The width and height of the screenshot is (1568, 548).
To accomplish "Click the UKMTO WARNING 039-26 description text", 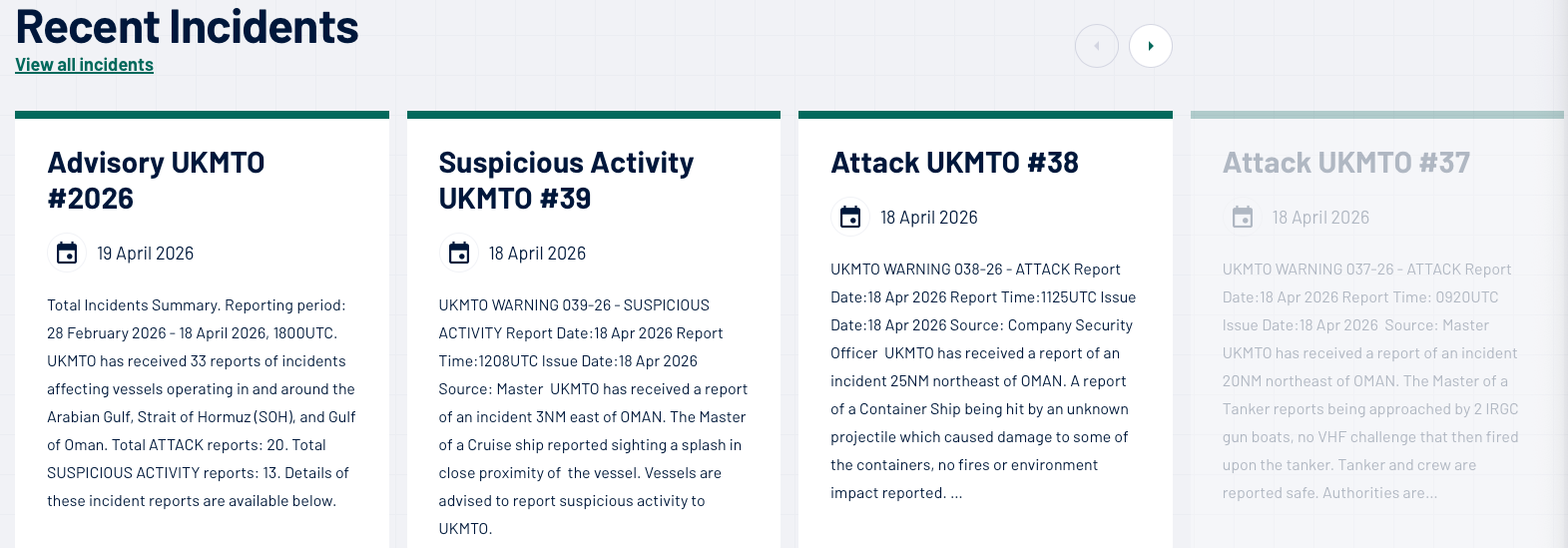I will pyautogui.click(x=594, y=417).
